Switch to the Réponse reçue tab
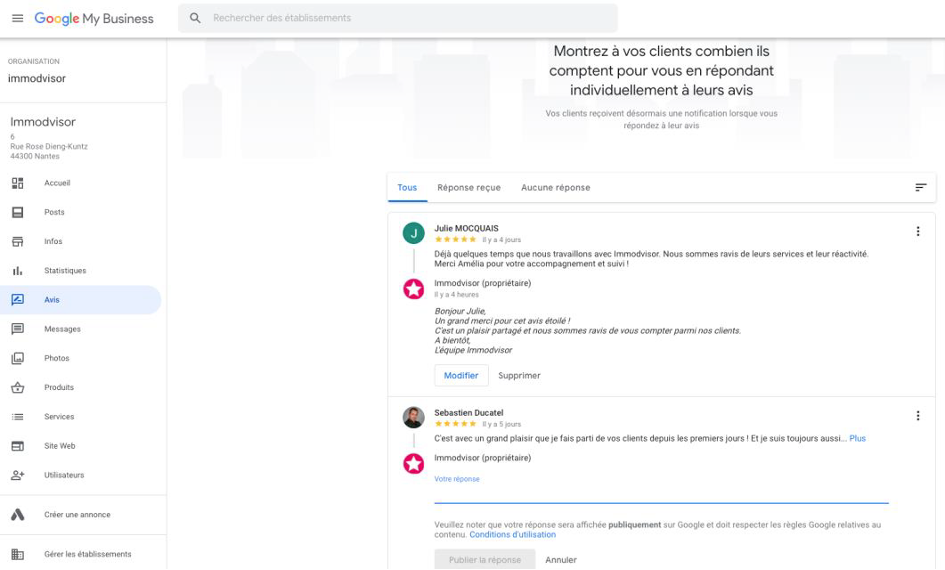 click(468, 187)
